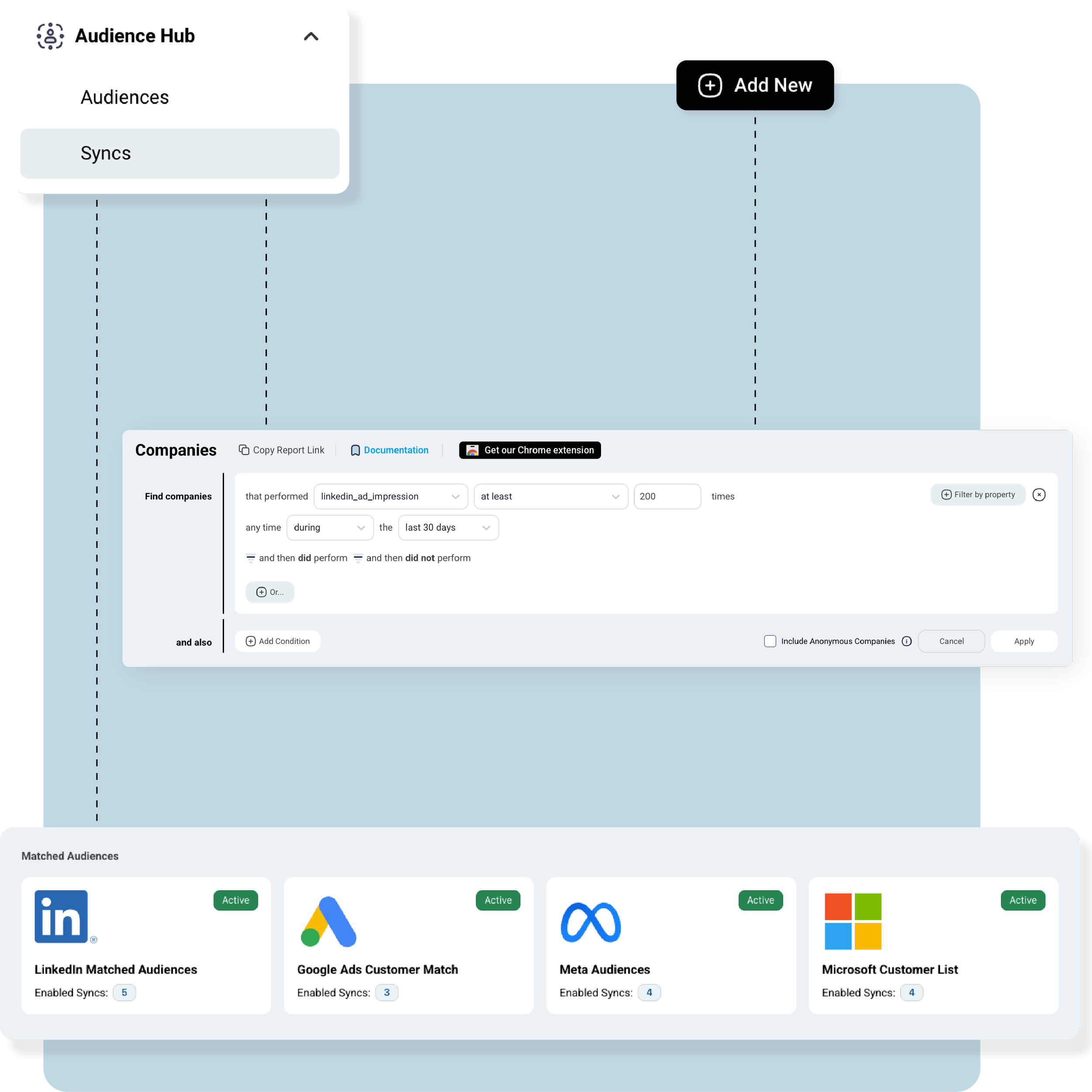Viewport: 1092px width, 1092px height.
Task: Click the Companies heading
Action: tap(176, 450)
